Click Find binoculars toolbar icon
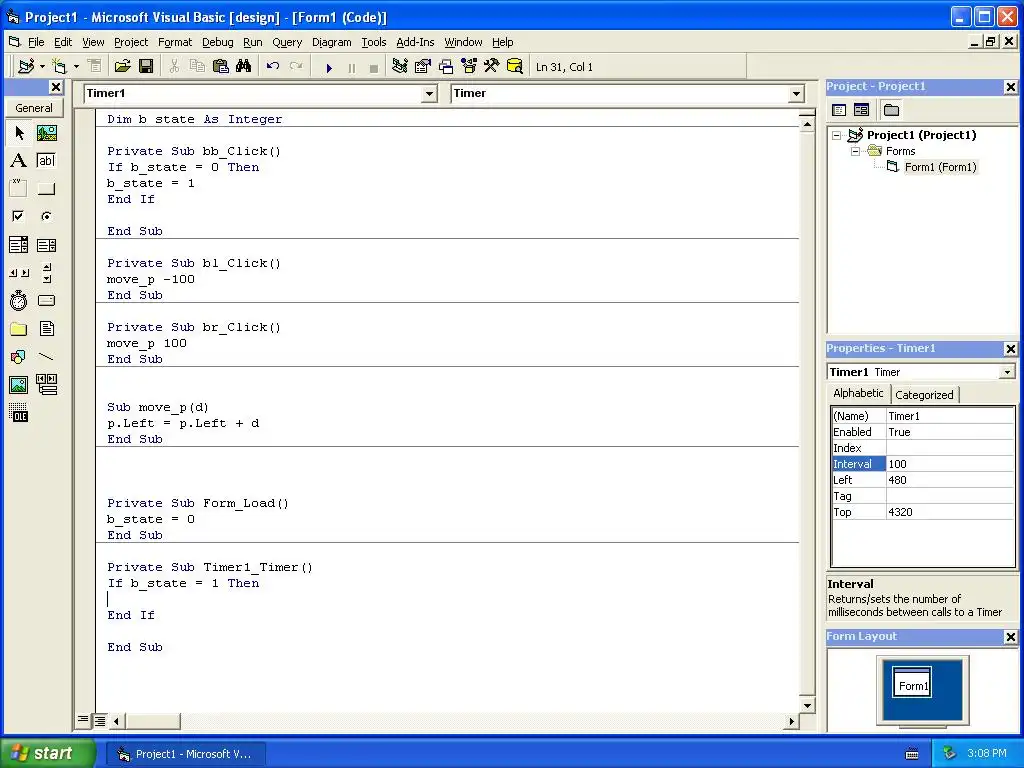This screenshot has width=1024, height=768. pyautogui.click(x=244, y=67)
